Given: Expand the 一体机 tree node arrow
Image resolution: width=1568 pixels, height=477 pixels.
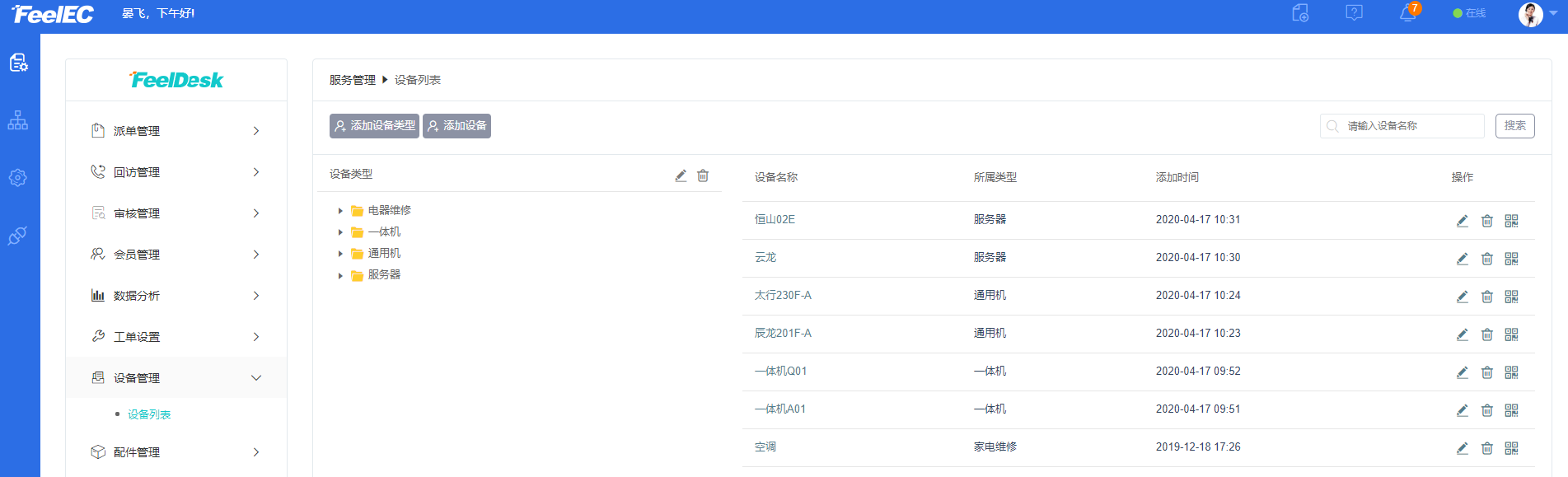Looking at the screenshot, I should 340,232.
